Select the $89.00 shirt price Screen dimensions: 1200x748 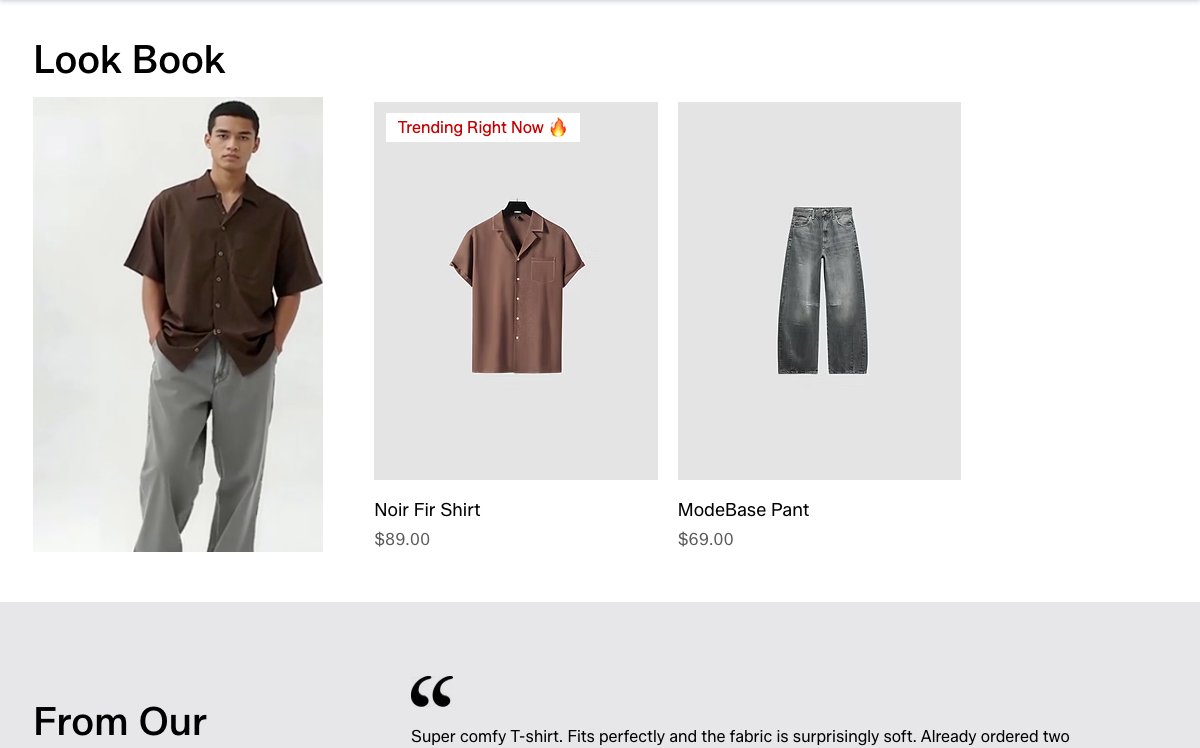click(402, 540)
